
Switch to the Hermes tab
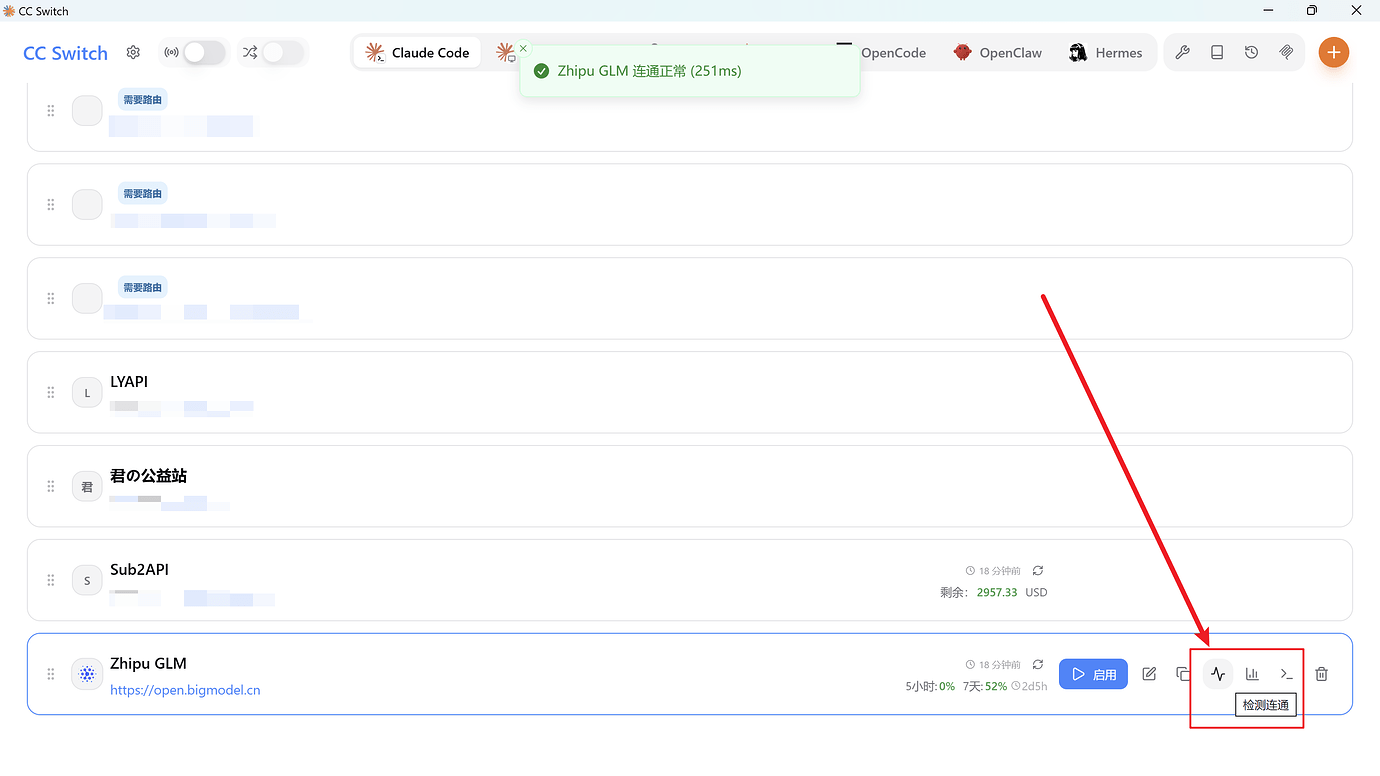coord(1105,53)
